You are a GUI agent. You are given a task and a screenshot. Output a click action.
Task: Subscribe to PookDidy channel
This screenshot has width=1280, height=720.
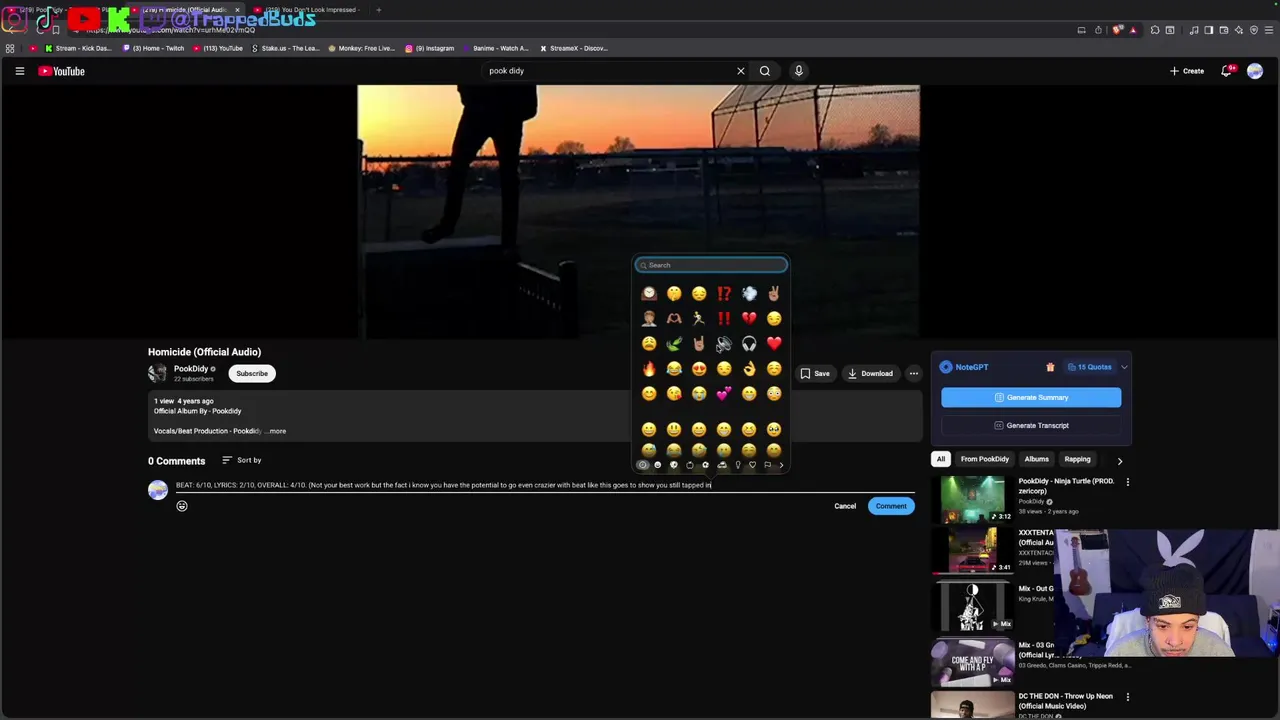pyautogui.click(x=252, y=373)
